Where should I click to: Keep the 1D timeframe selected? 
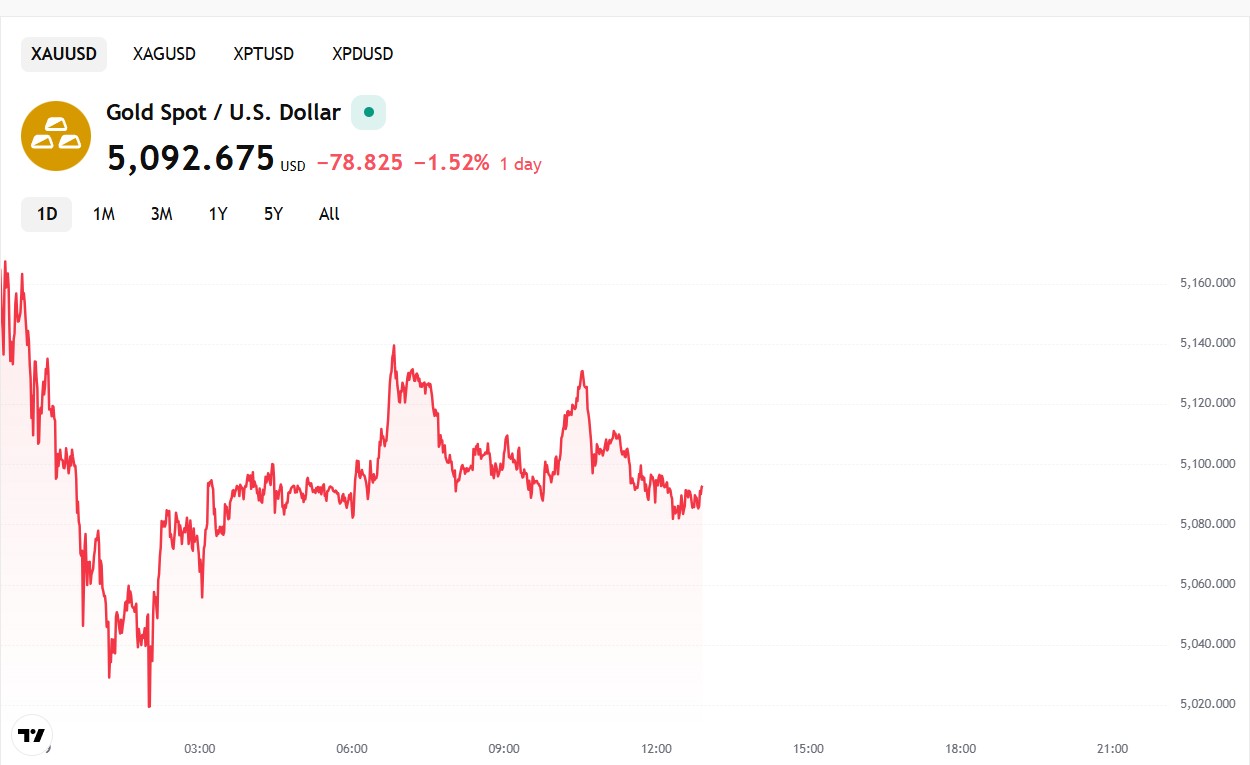46,214
